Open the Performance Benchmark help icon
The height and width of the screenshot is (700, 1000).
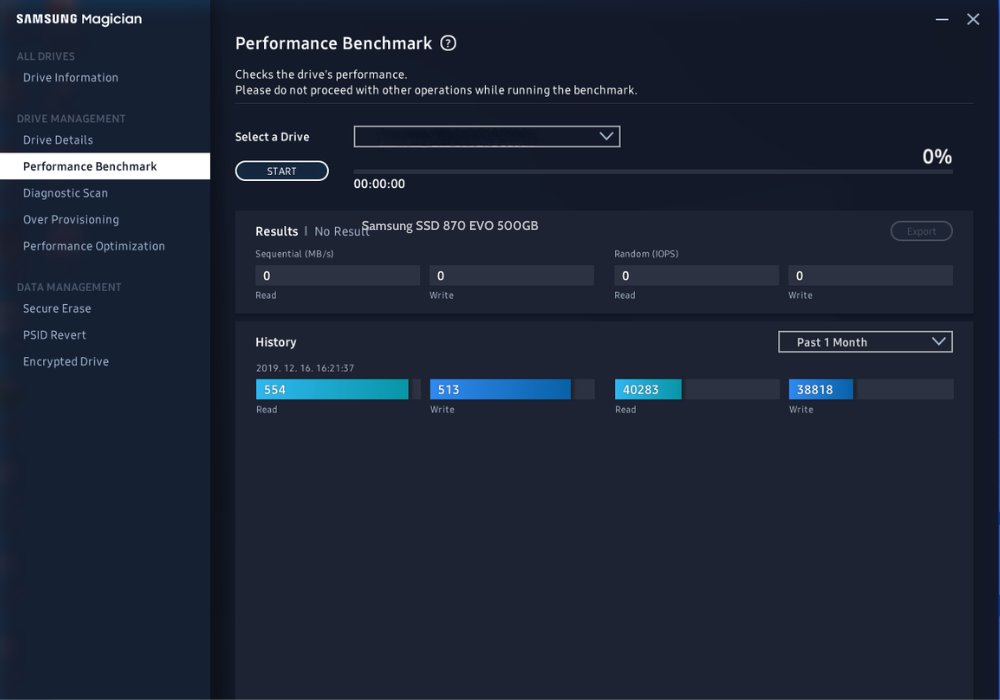pyautogui.click(x=448, y=43)
